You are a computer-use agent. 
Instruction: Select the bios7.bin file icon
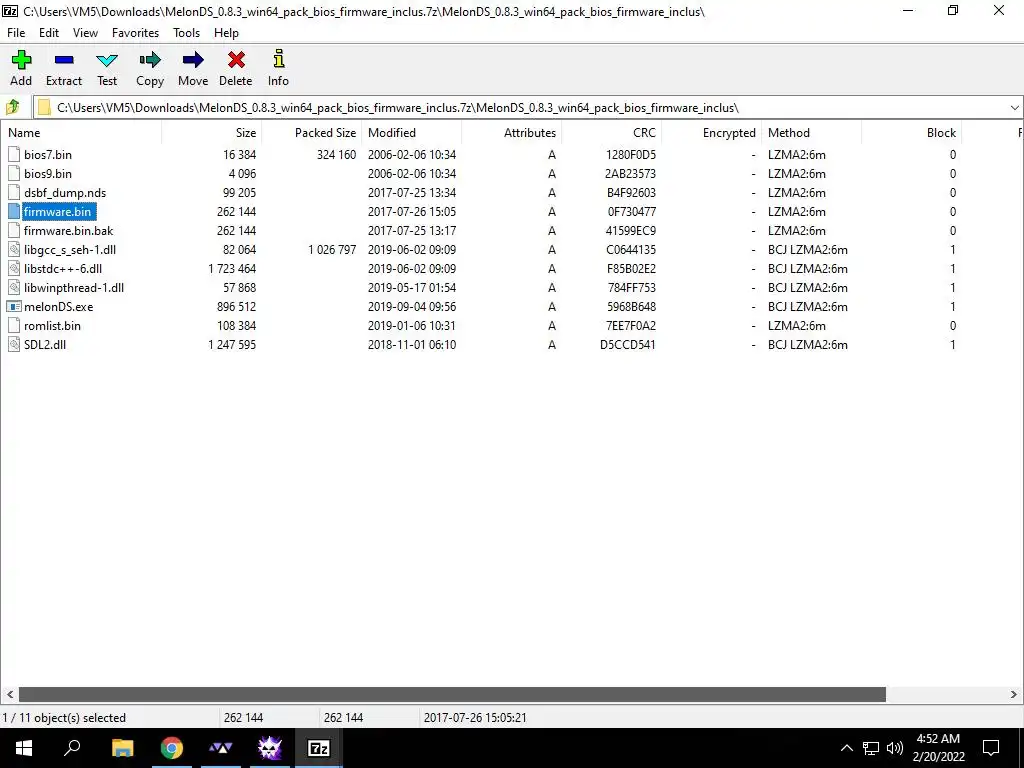click(14, 154)
